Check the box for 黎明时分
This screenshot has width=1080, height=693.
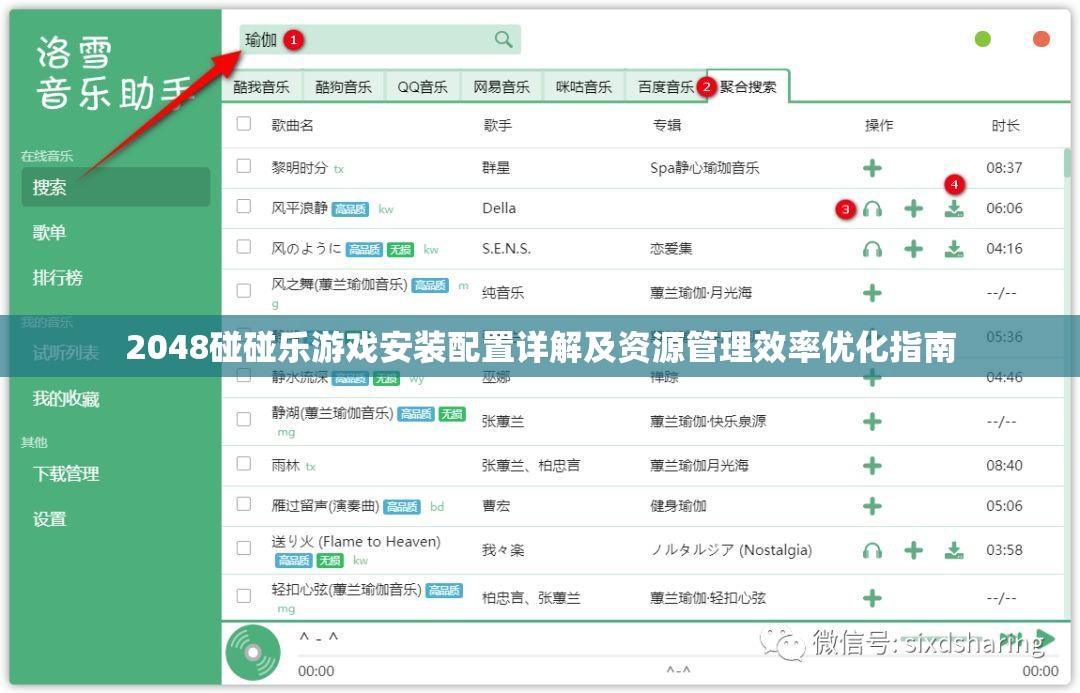click(244, 166)
